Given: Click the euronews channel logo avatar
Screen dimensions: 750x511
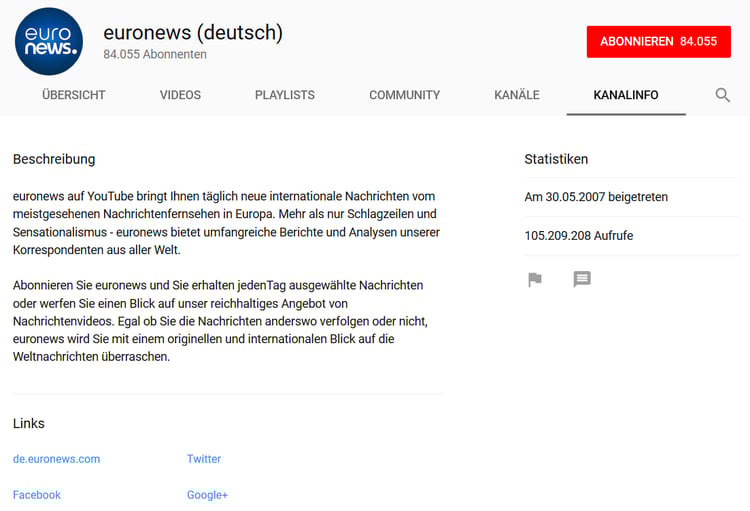Looking at the screenshot, I should pos(49,42).
